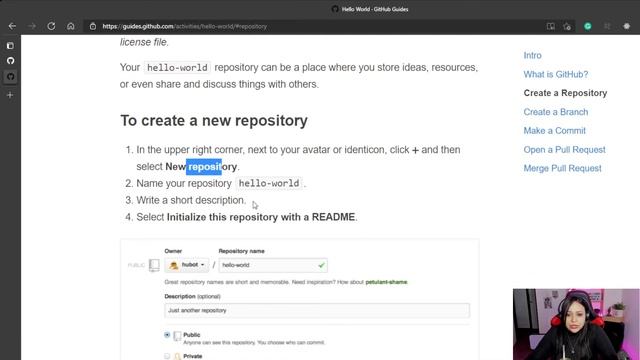Click 'Write a short description.' step text

[x=191, y=200]
